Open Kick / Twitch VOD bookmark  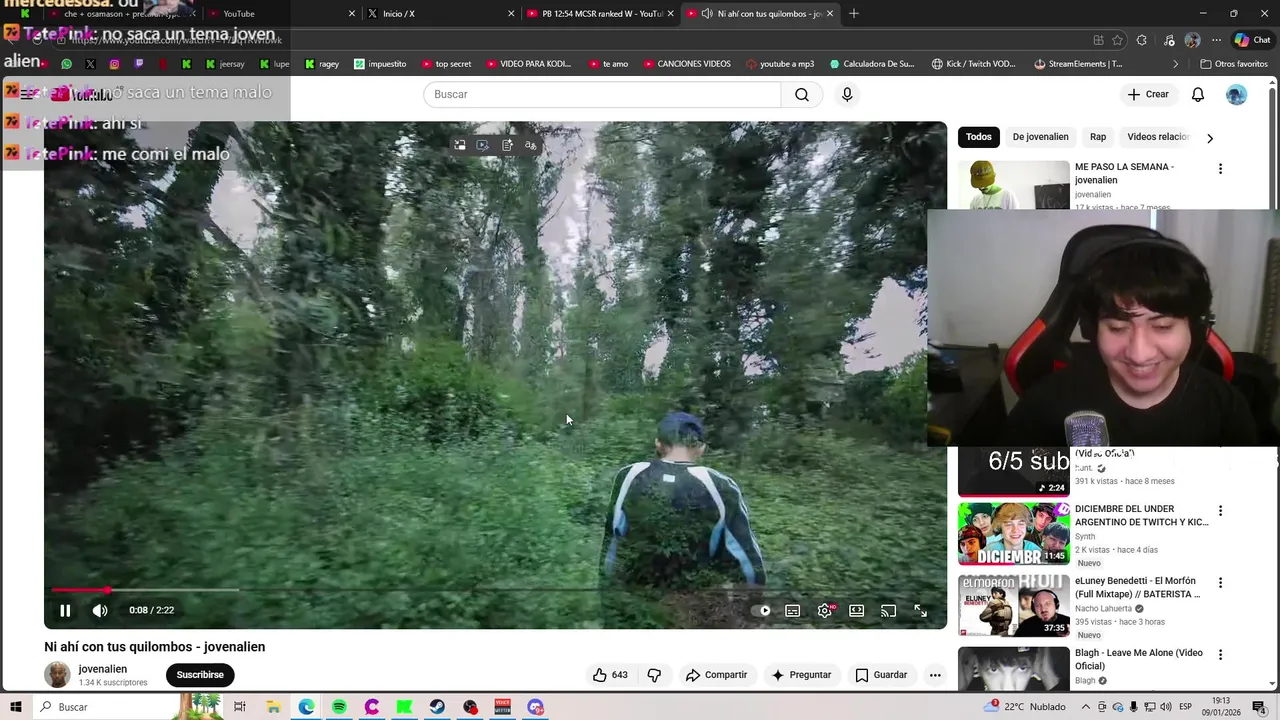point(974,64)
